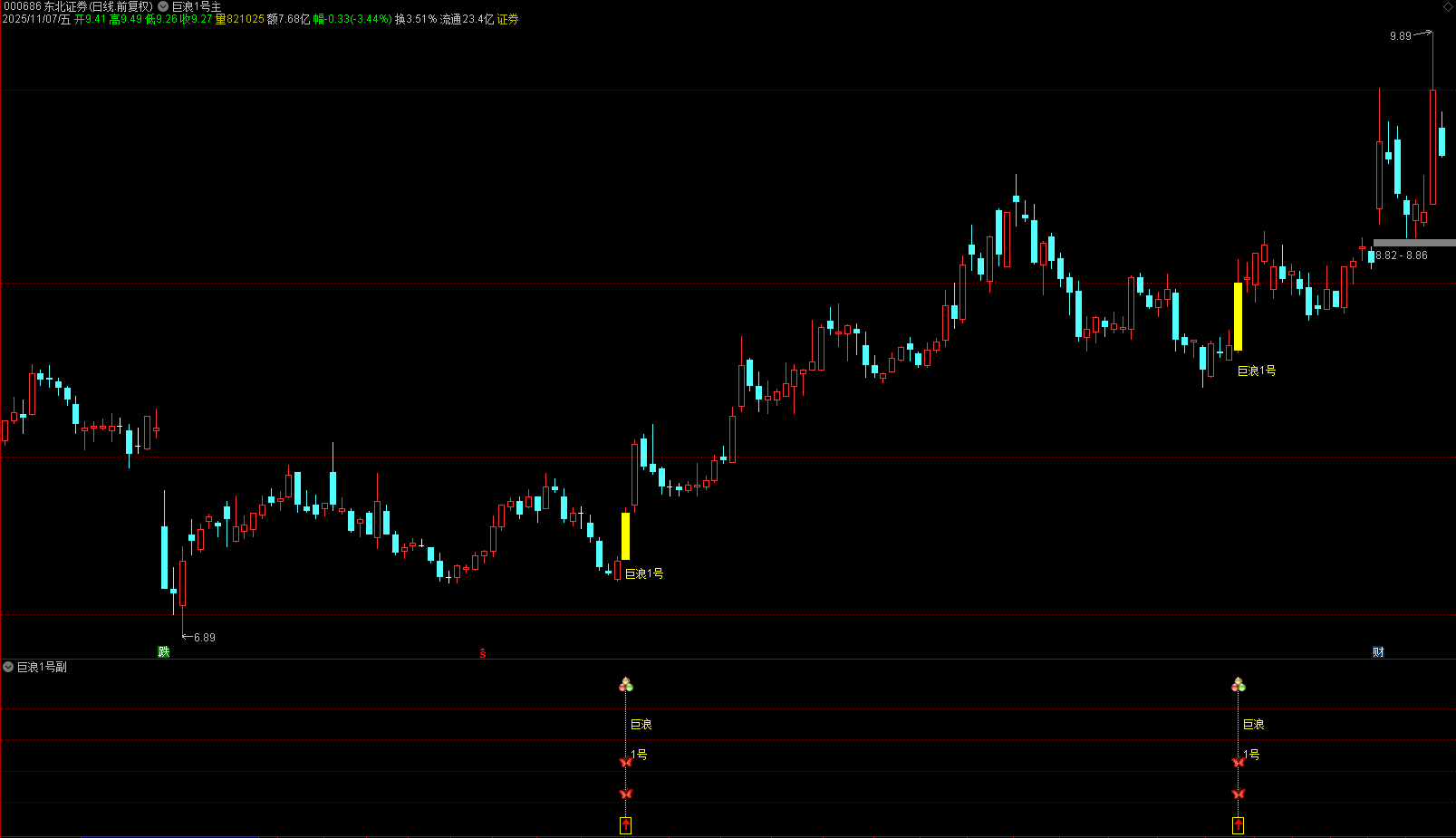Click lower butterfly icon on the left signal line
Screen dimensions: 1456x838
point(625,794)
